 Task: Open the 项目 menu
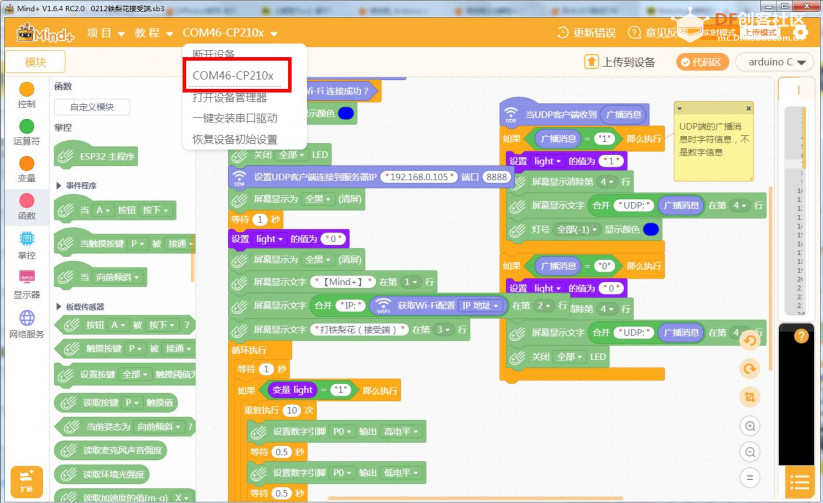[105, 33]
